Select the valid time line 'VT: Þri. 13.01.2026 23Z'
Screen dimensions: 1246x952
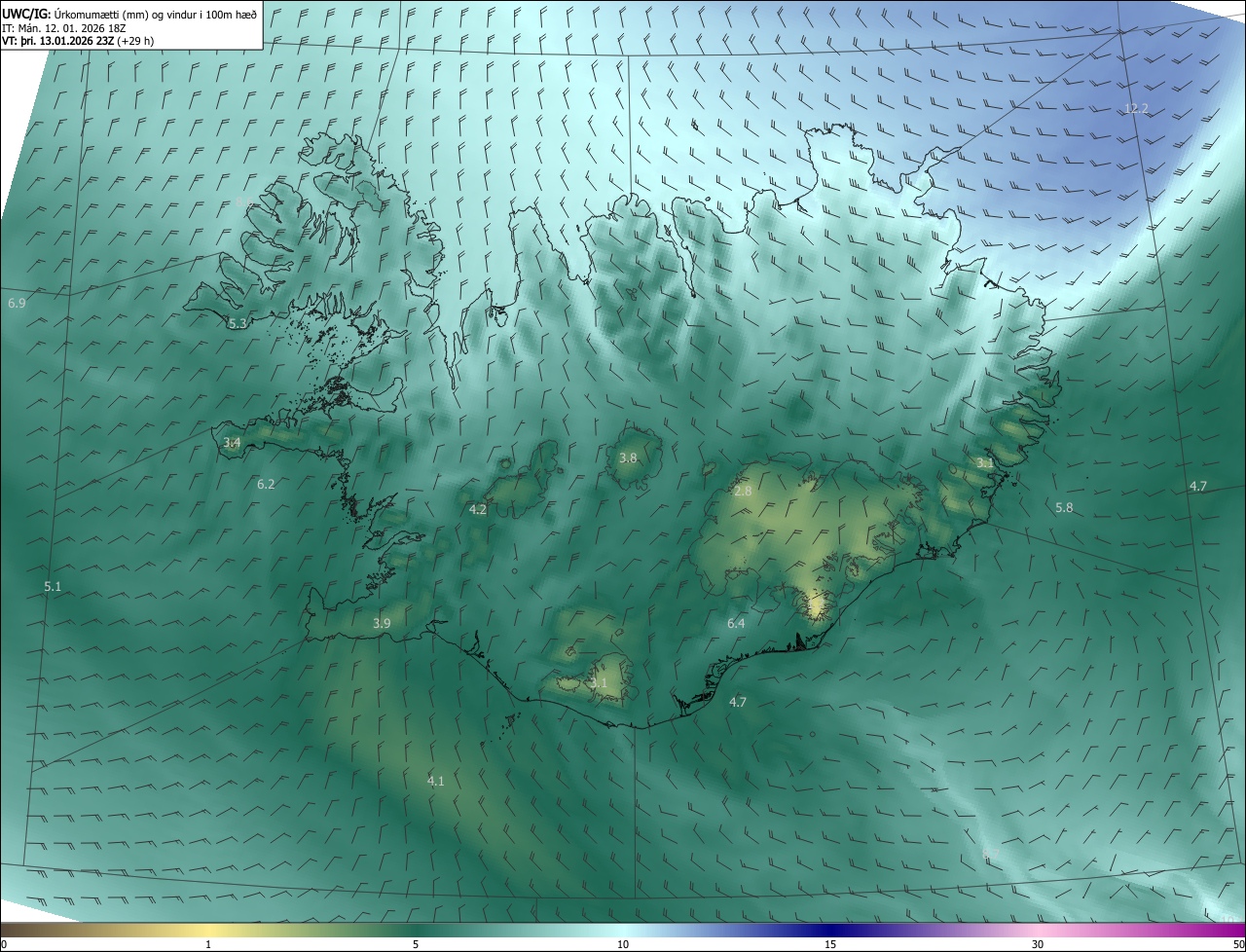tap(56, 41)
